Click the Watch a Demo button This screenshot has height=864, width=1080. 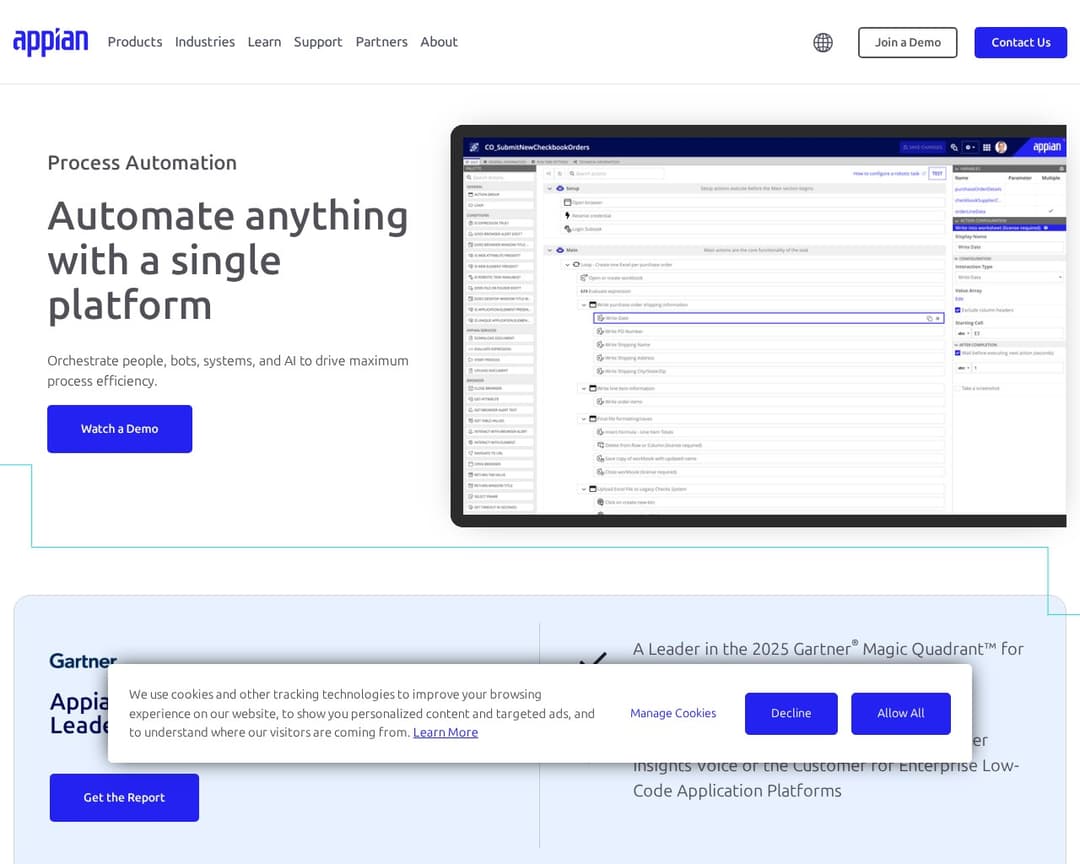point(120,429)
